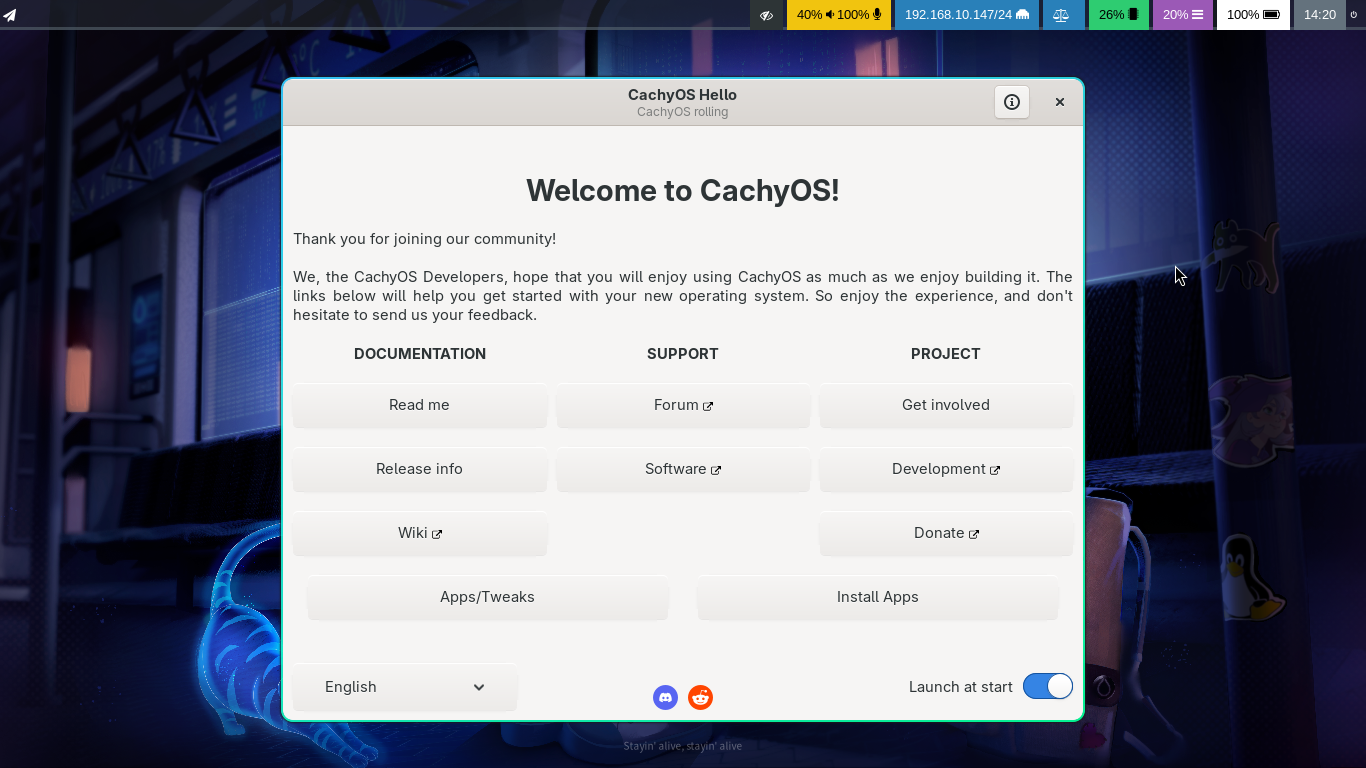
Task: Open the Read me button
Action: pos(420,405)
